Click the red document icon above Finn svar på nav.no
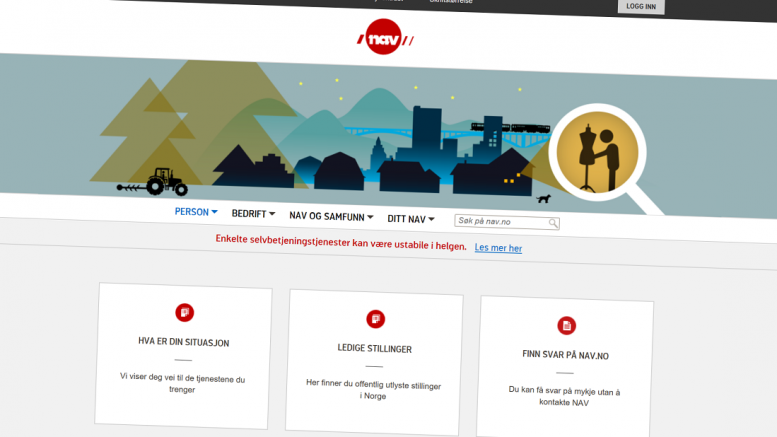This screenshot has width=777, height=437. [x=566, y=326]
